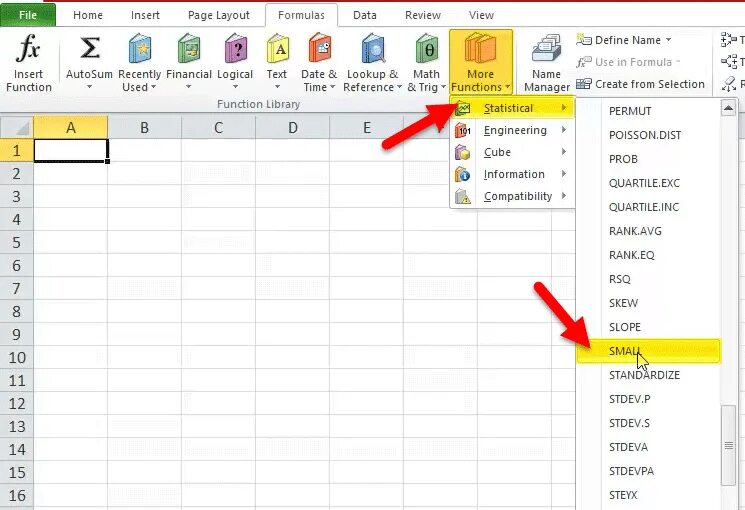Open the File tab

tap(28, 15)
